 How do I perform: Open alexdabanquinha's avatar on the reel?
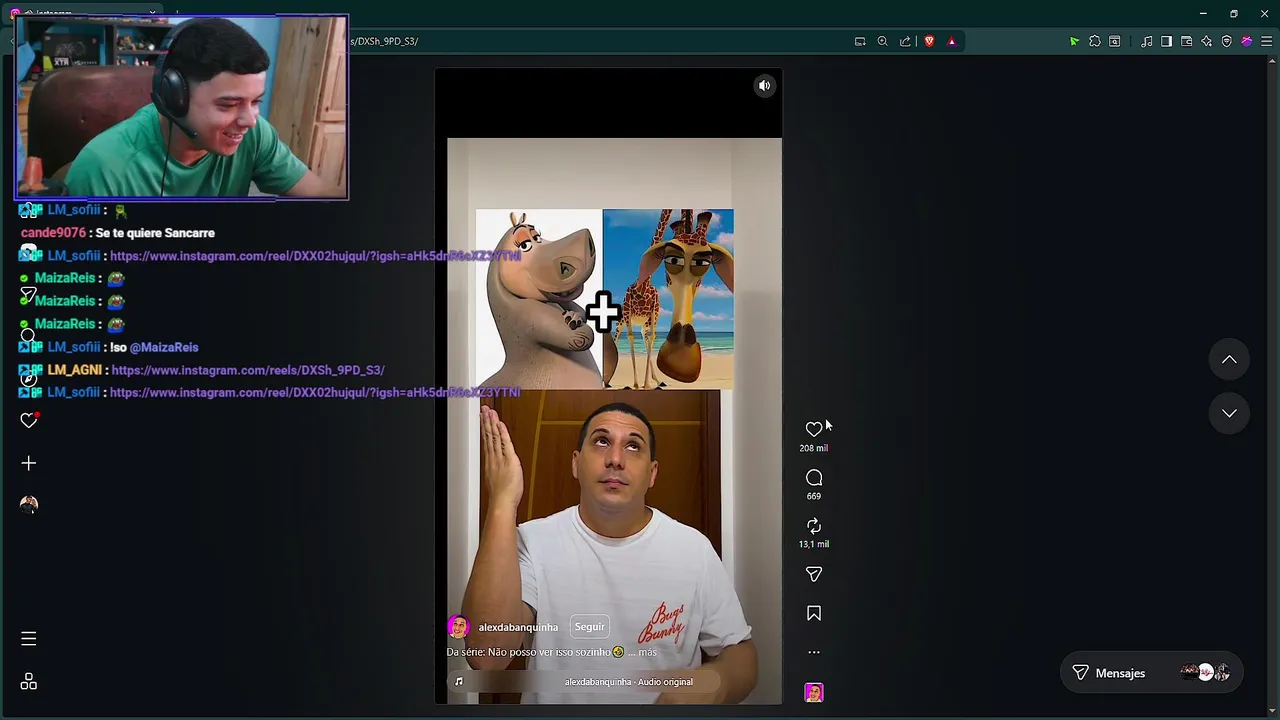click(x=458, y=627)
